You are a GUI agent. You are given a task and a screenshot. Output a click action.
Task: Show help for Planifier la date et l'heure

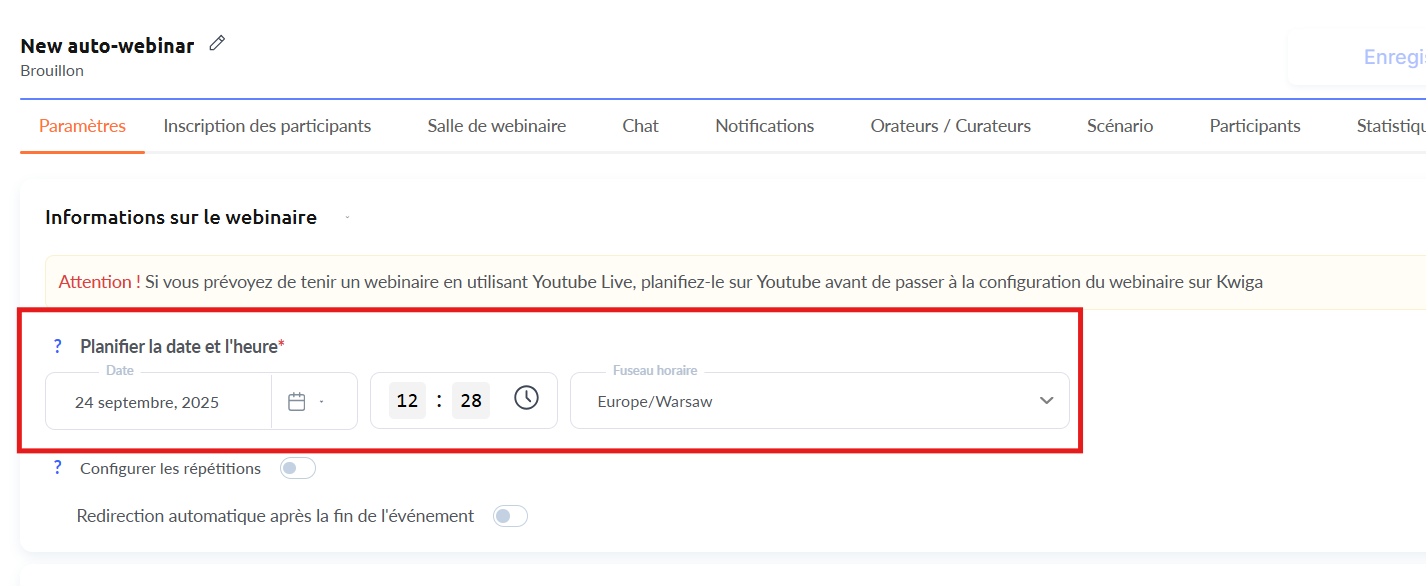(x=57, y=346)
